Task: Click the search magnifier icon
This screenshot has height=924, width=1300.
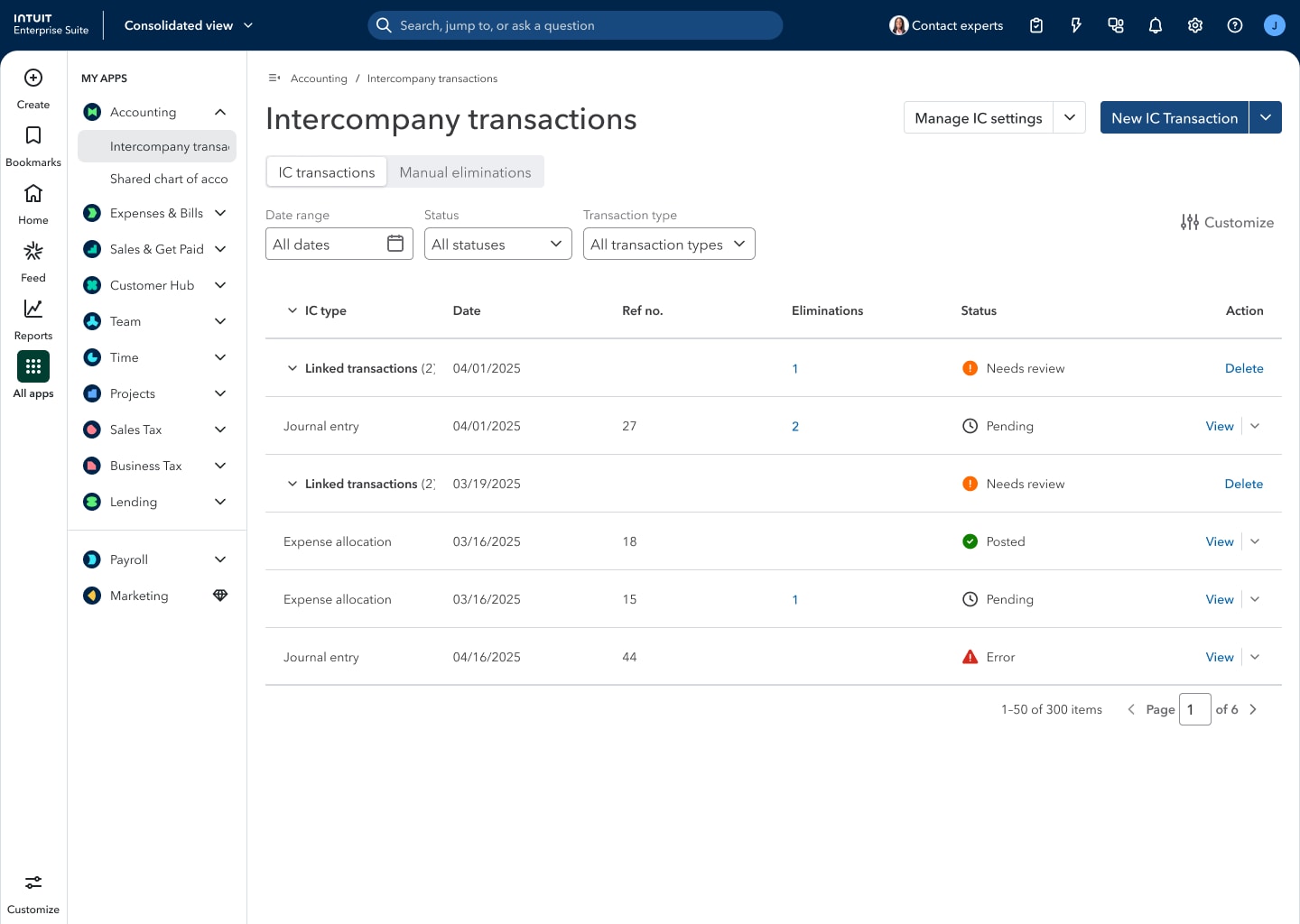Action: coord(384,25)
